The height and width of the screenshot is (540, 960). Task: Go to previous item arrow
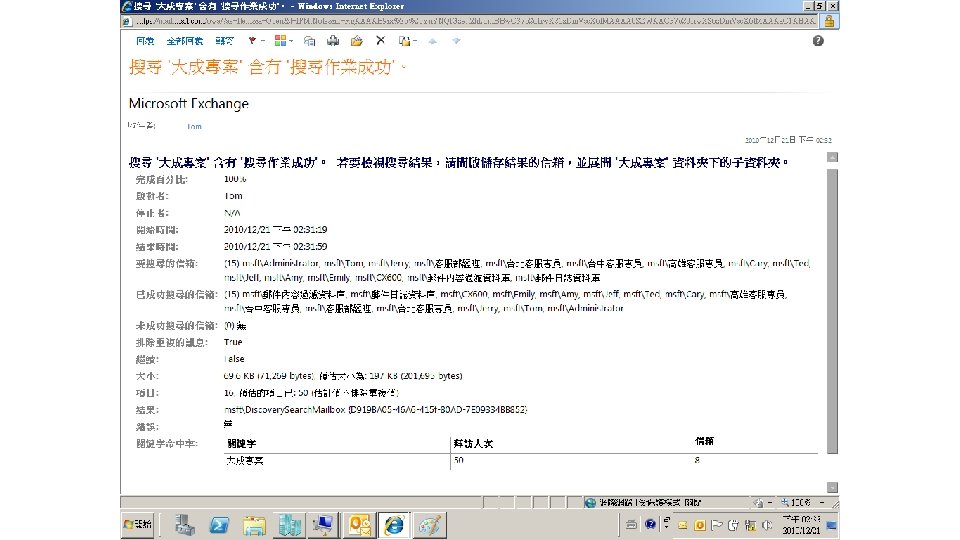pyautogui.click(x=433, y=41)
